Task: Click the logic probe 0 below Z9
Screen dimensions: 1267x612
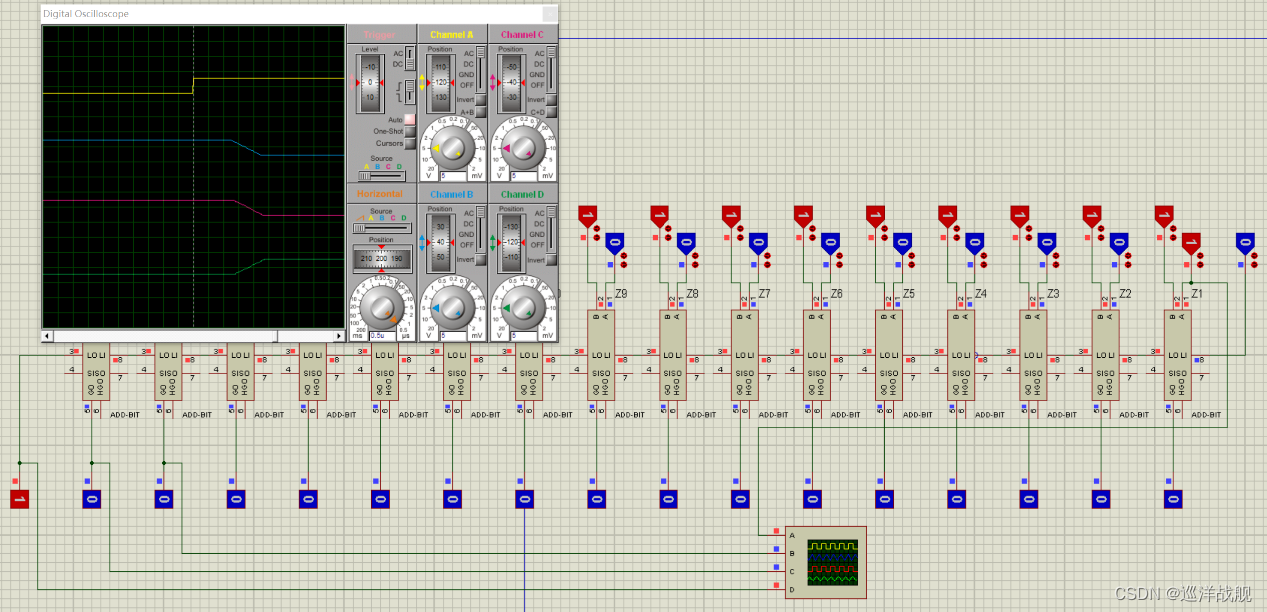Action: pos(596,498)
